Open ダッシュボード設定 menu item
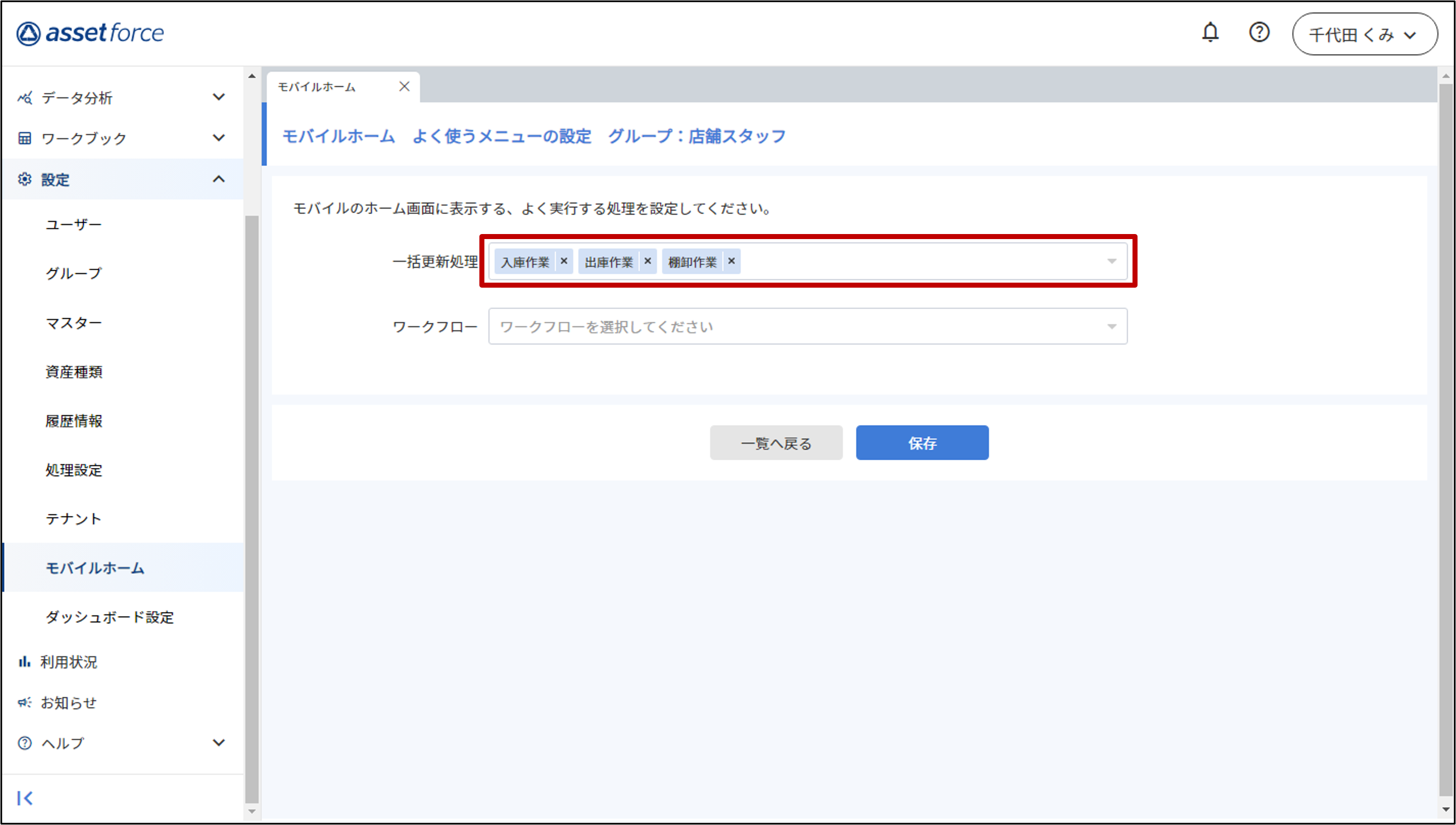 [x=110, y=617]
